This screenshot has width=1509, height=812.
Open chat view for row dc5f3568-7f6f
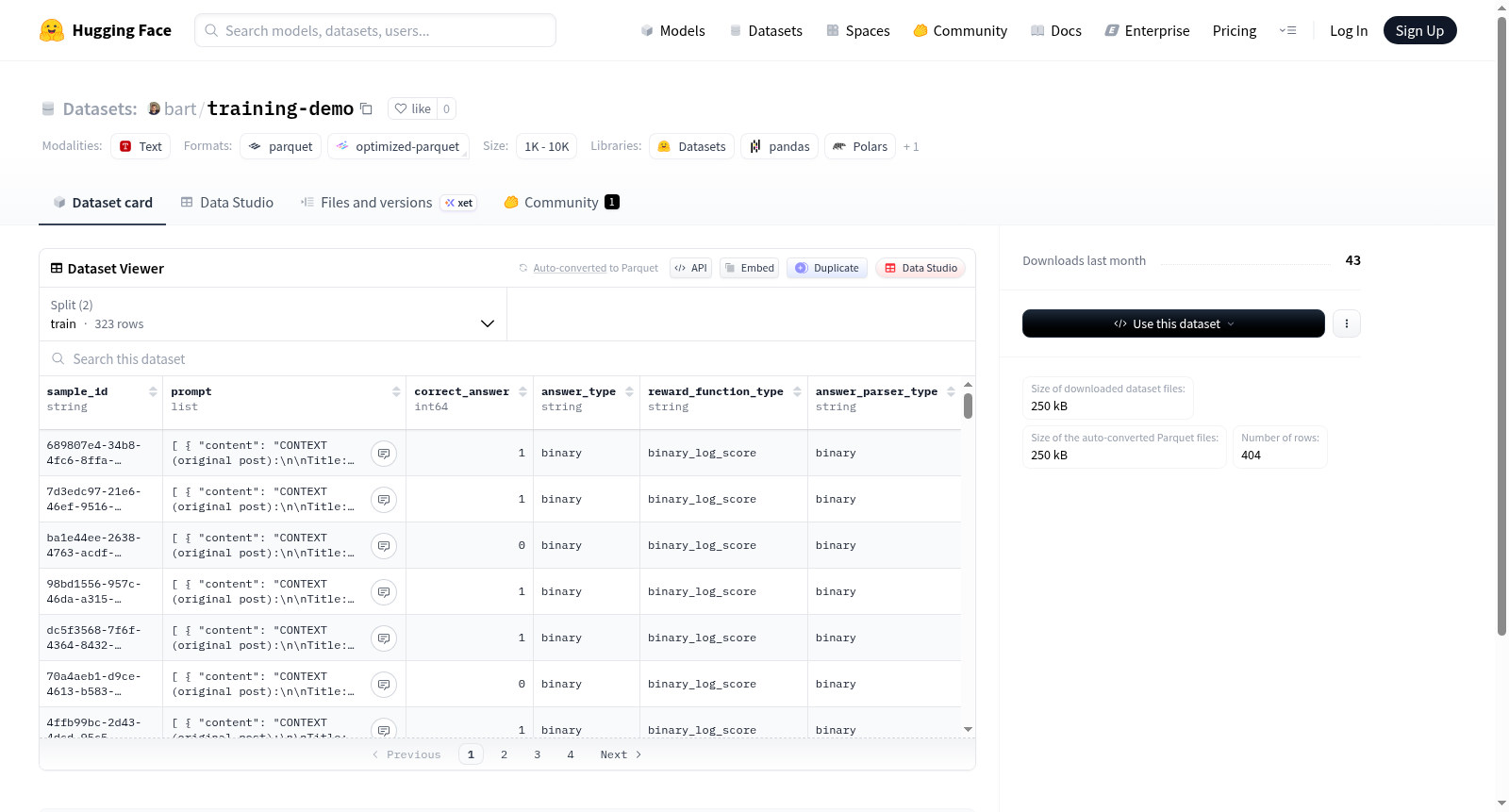point(384,638)
